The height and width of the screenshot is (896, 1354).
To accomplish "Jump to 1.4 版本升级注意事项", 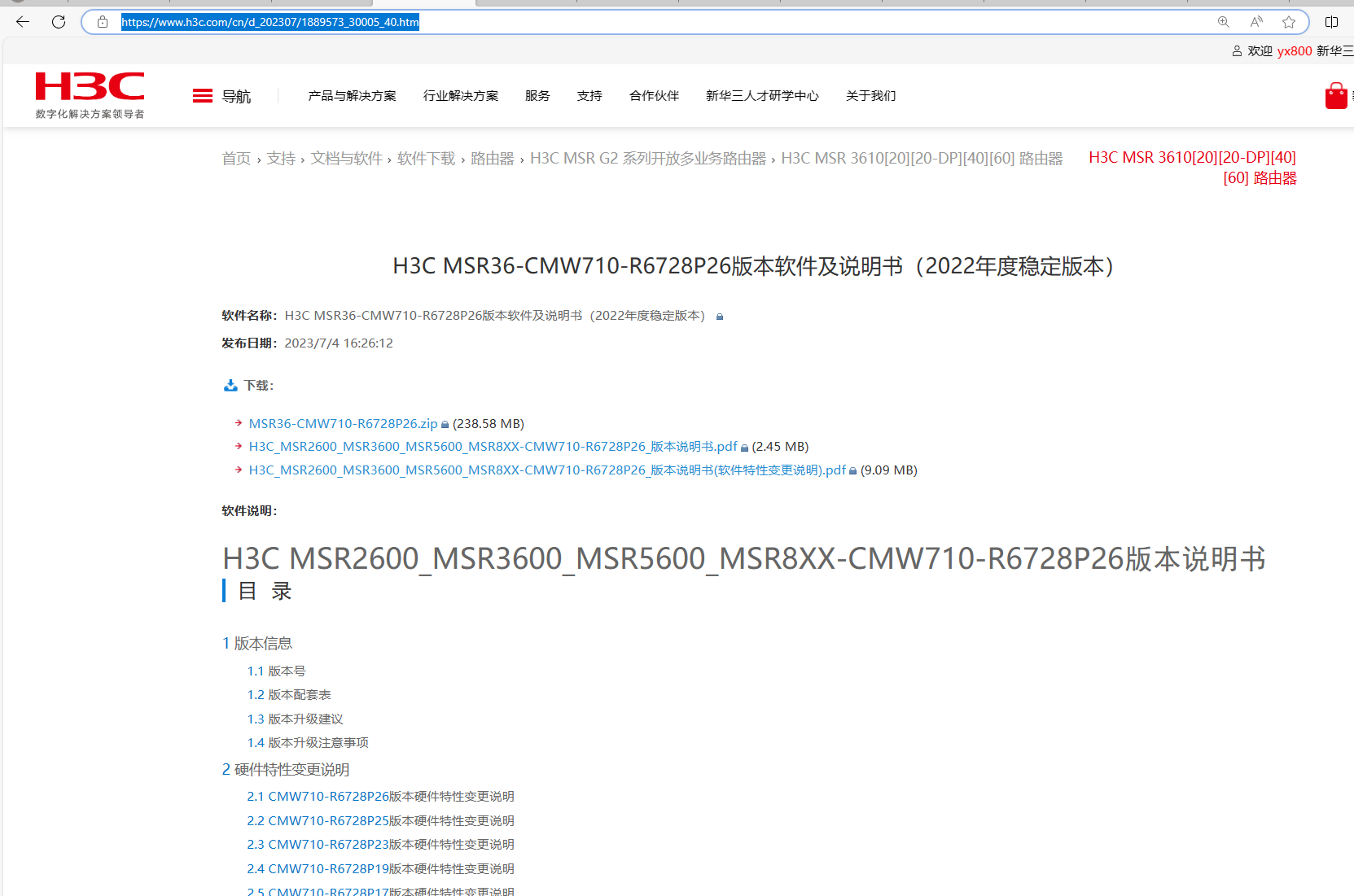I will [x=308, y=743].
